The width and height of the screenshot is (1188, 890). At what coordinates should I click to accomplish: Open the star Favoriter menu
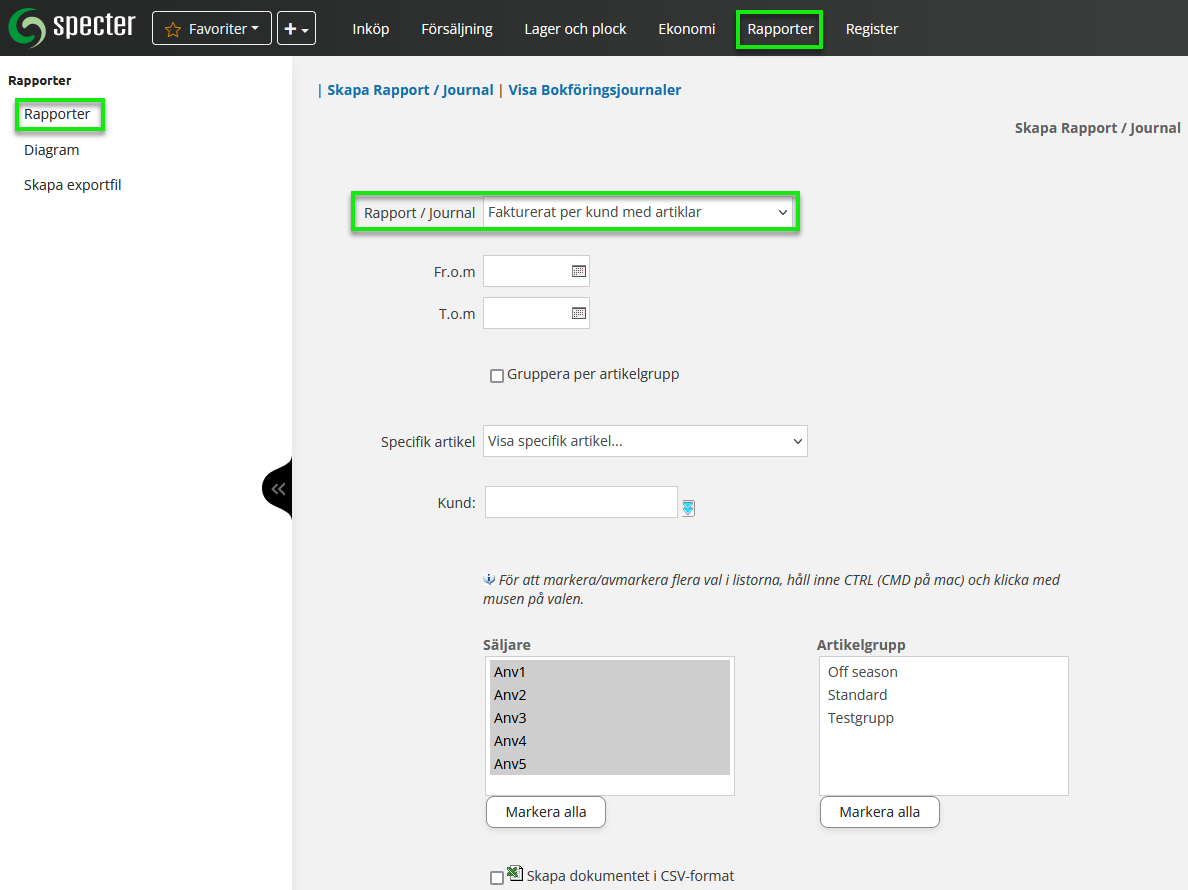[212, 29]
